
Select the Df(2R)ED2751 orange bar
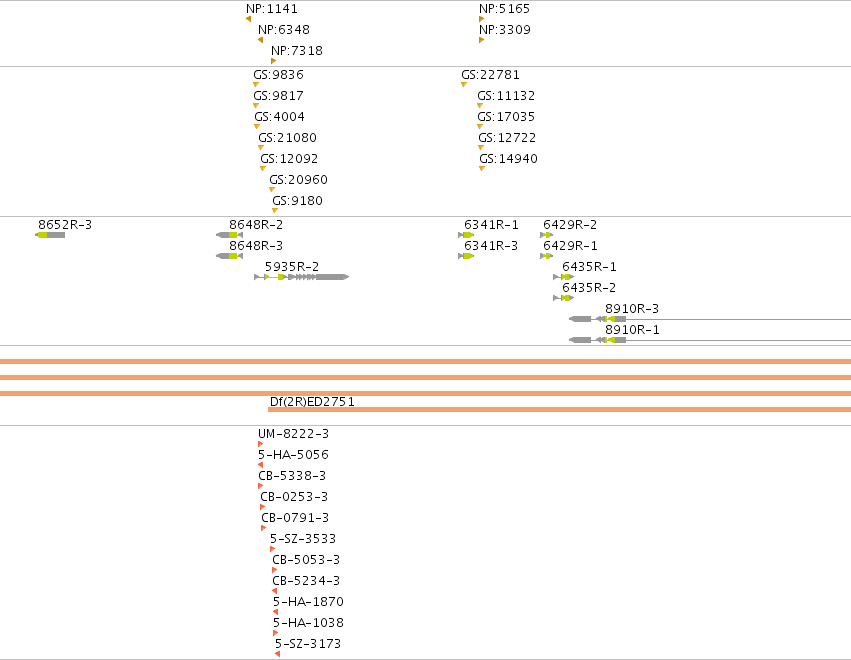point(560,410)
